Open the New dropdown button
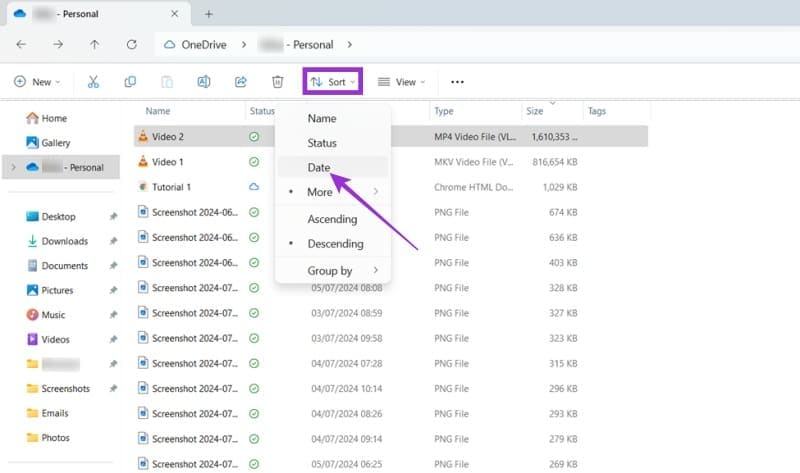This screenshot has height=473, width=800. coord(37,82)
